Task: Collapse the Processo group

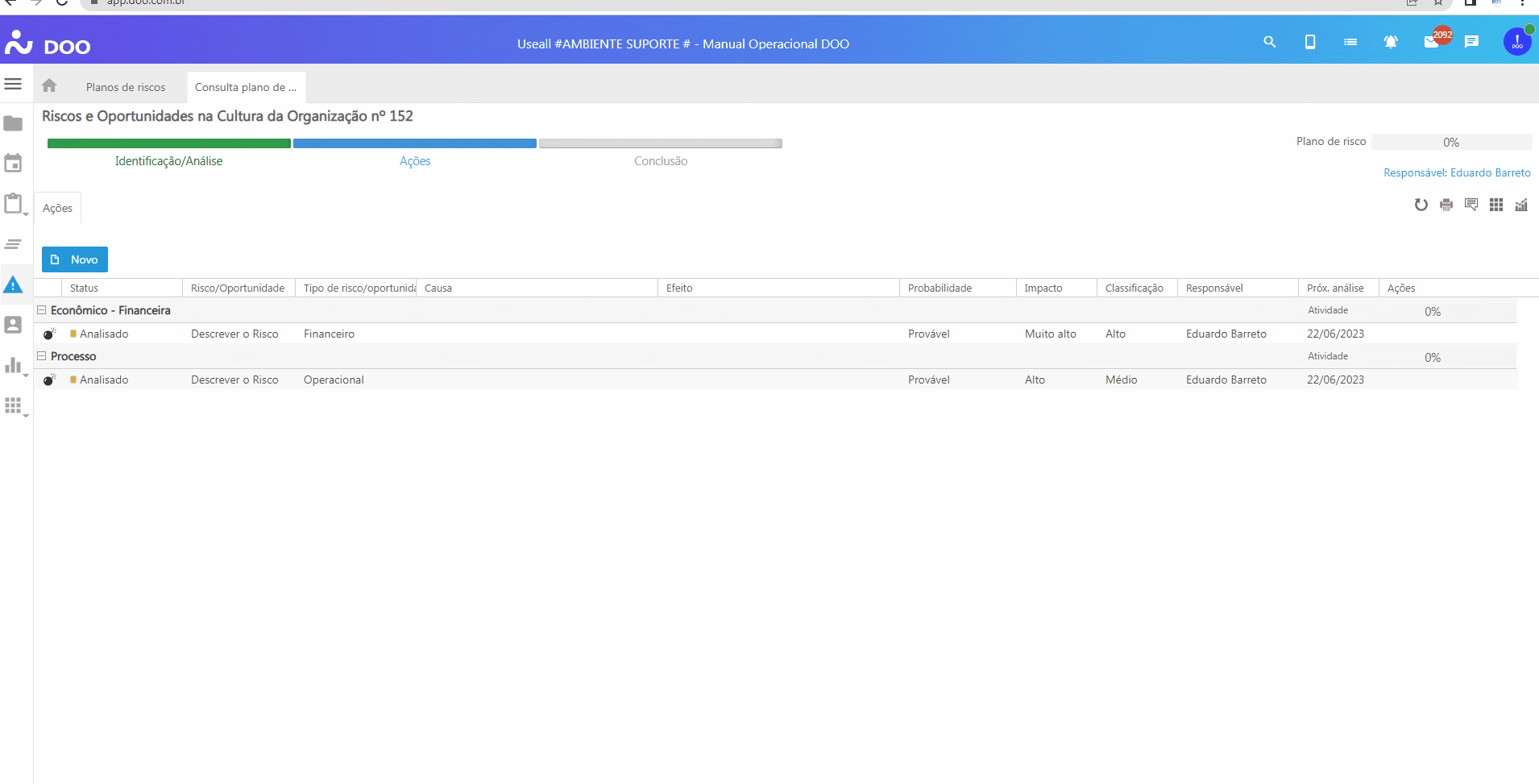Action: click(x=41, y=356)
